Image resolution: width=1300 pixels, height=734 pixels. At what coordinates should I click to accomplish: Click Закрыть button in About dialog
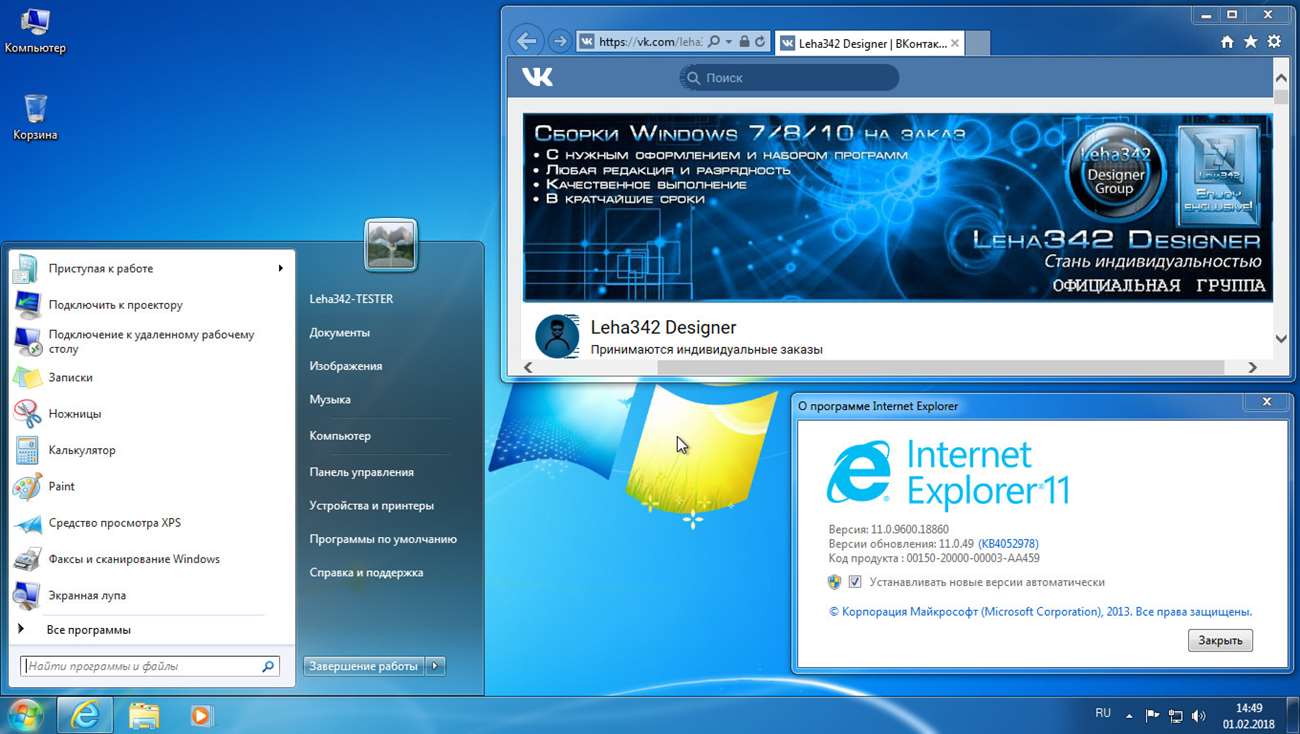point(1220,640)
